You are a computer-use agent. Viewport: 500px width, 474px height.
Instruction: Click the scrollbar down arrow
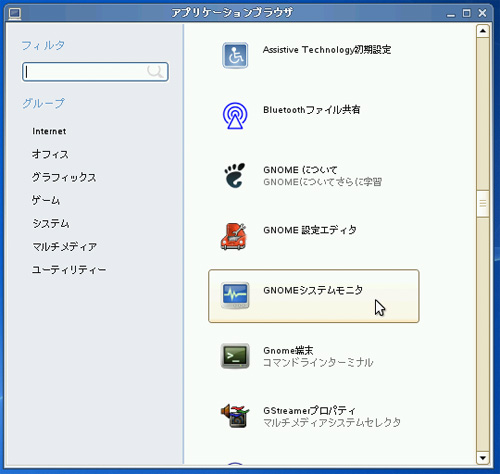point(483,458)
